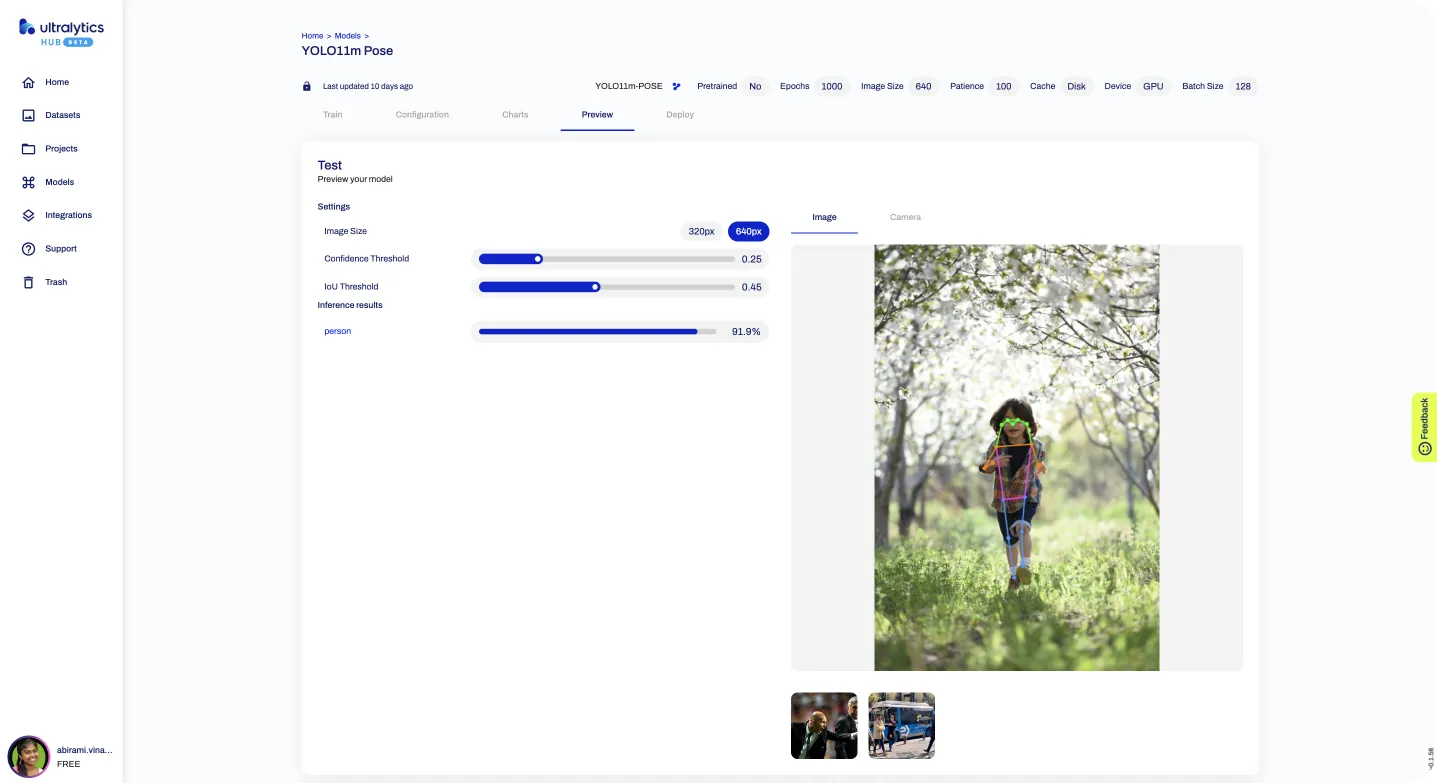The image size is (1437, 783).
Task: Open the Configuration tab
Action: tap(422, 115)
